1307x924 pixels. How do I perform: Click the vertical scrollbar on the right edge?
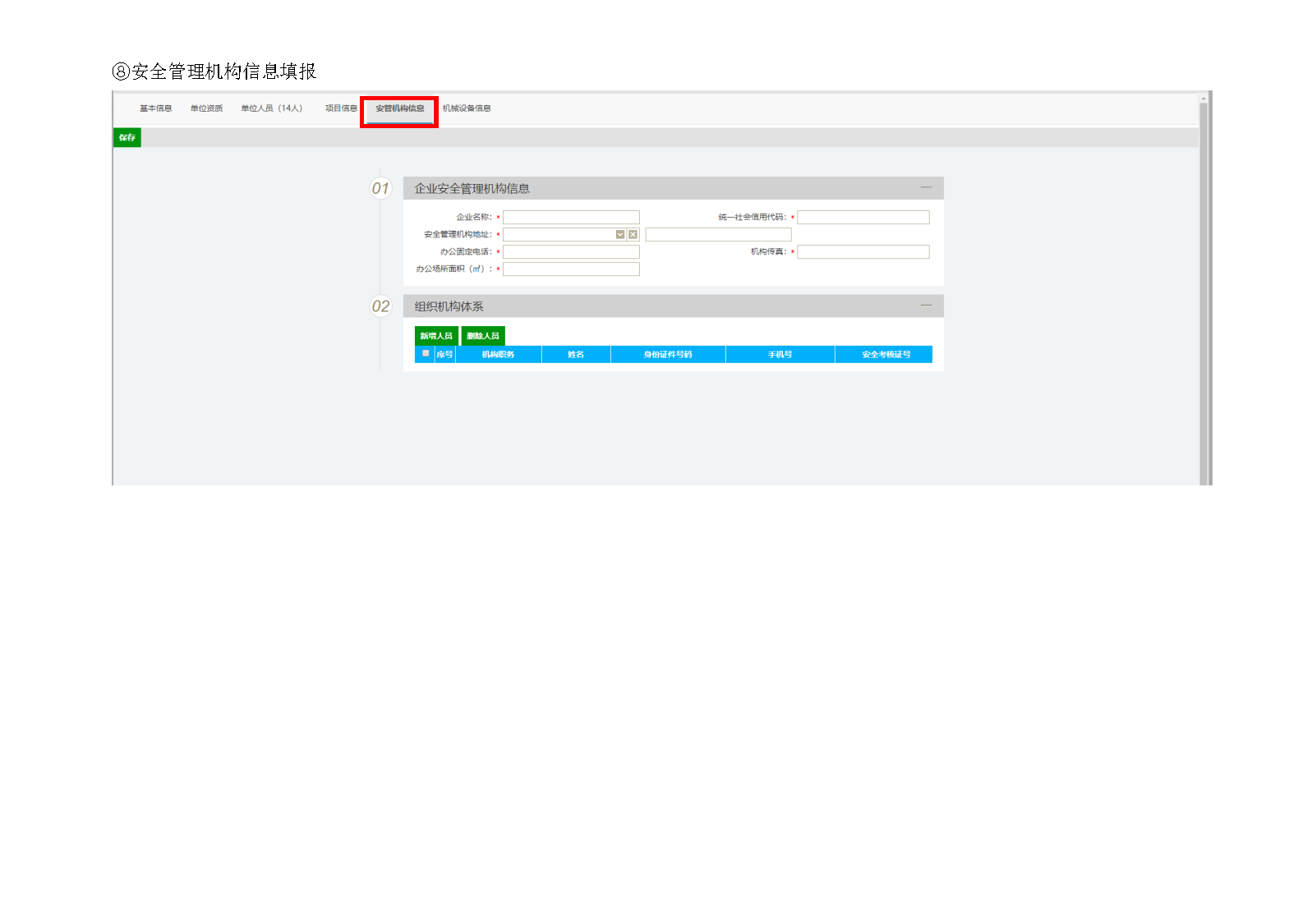click(1203, 287)
